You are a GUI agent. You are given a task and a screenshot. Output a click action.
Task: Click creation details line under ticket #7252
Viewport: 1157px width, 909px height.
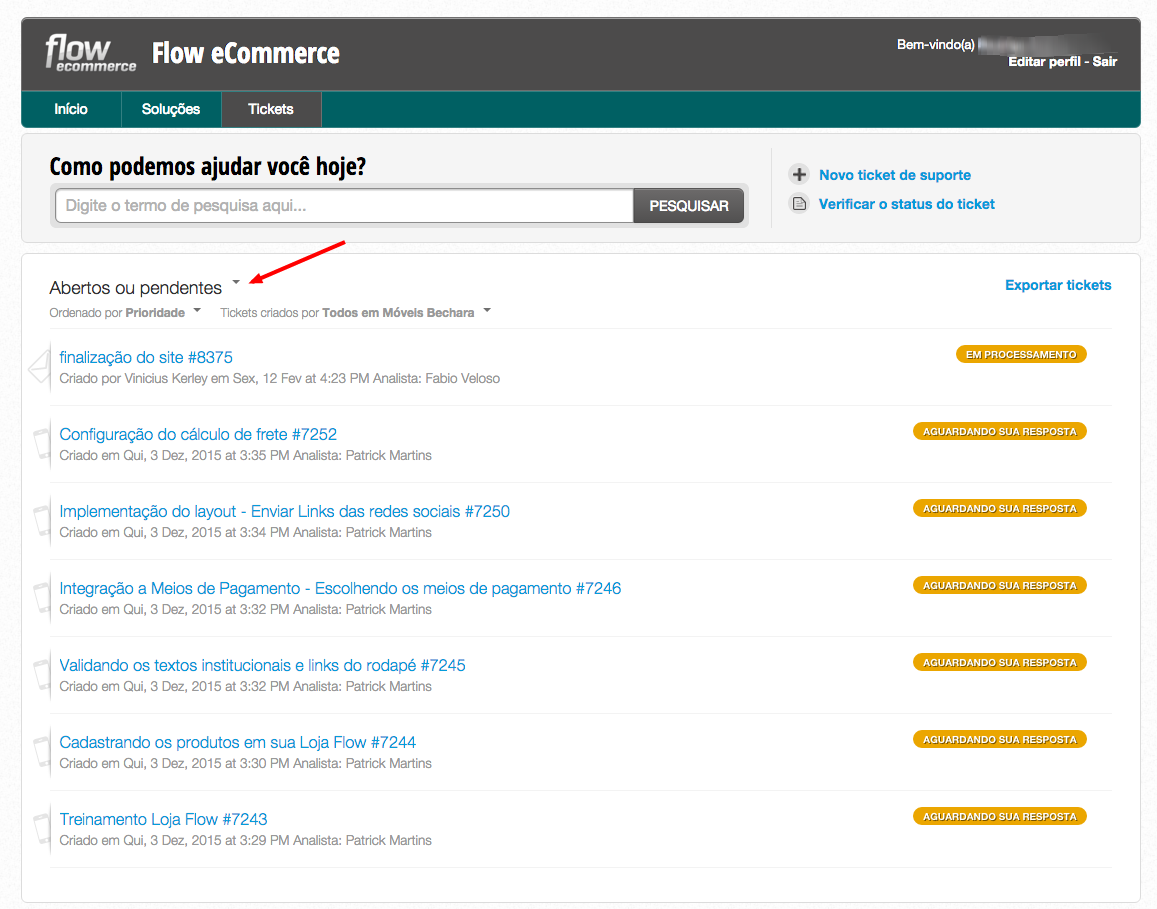(x=245, y=455)
